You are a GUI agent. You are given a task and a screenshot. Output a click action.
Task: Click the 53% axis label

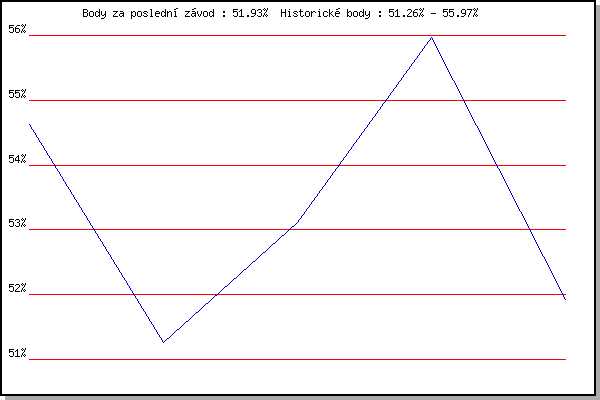click(17, 223)
